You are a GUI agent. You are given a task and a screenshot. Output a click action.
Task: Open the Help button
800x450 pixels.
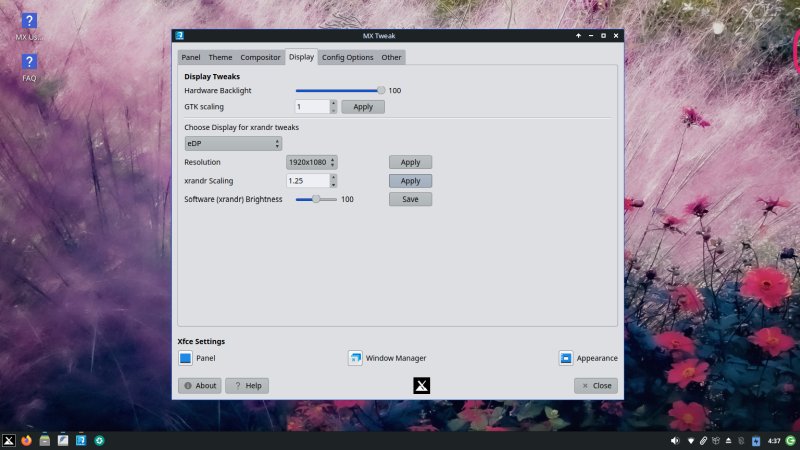(x=247, y=386)
